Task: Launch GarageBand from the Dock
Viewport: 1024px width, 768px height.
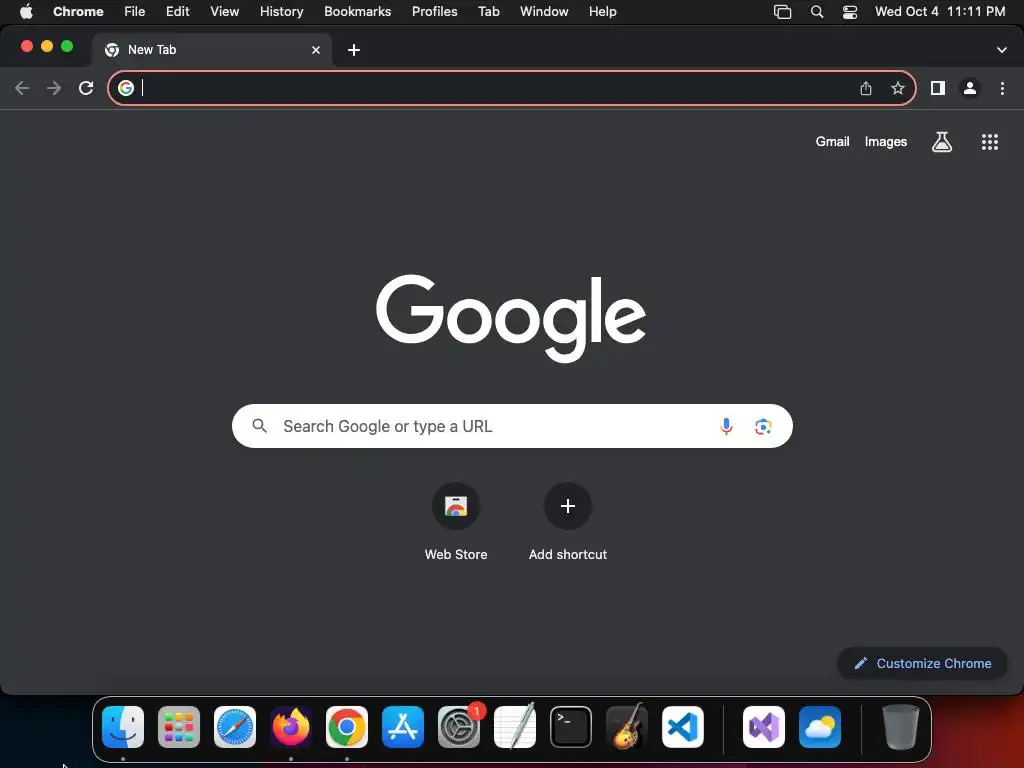Action: pos(627,727)
